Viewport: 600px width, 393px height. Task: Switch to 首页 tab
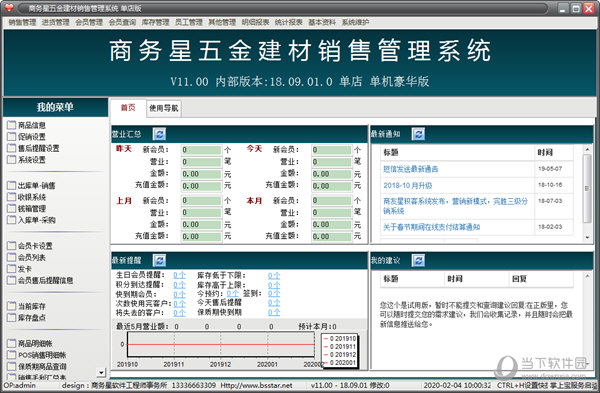click(128, 108)
